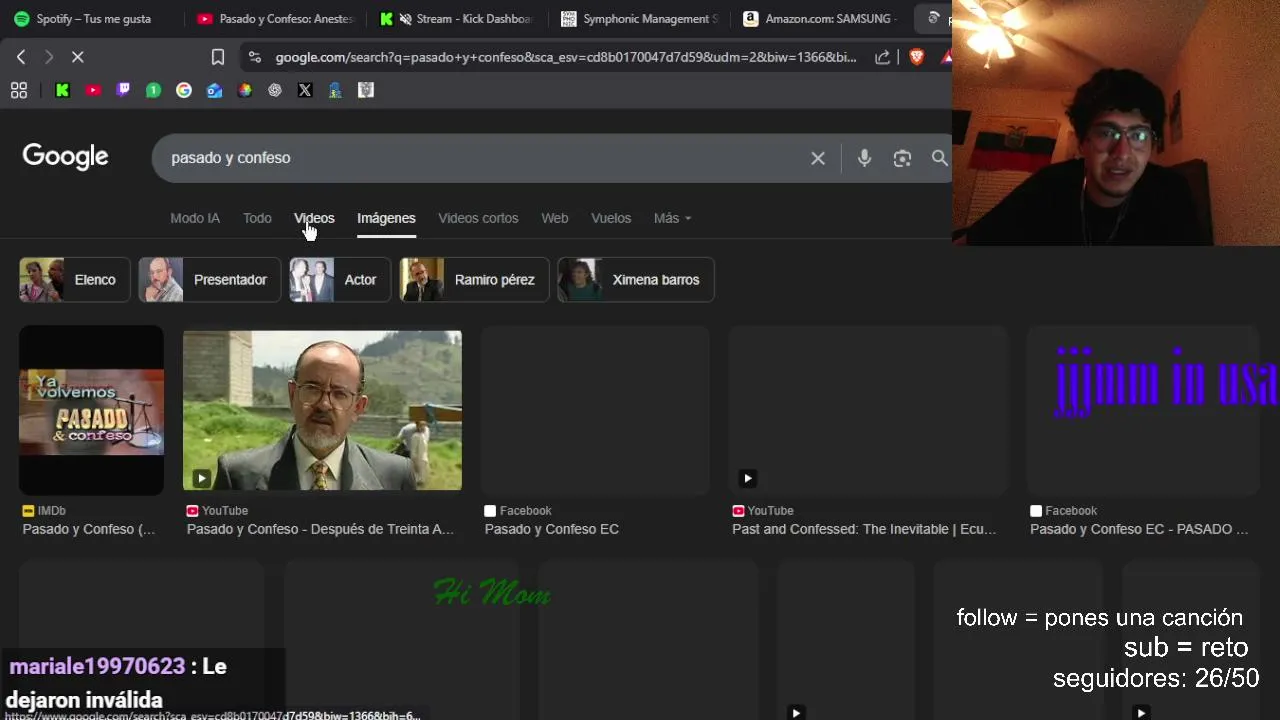
Task: Click the address bar URL
Action: coord(566,57)
